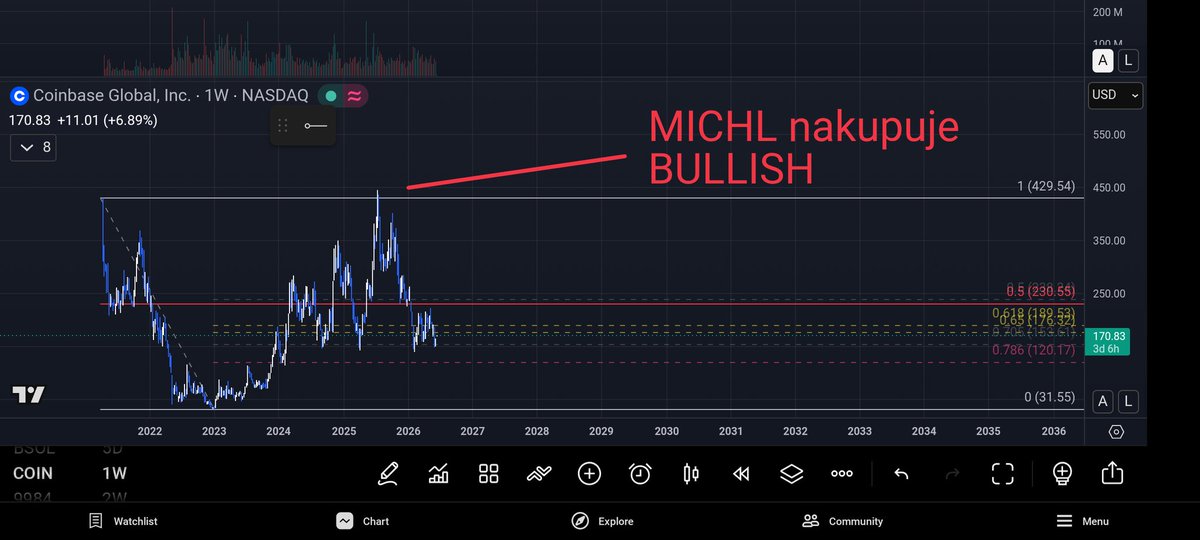The height and width of the screenshot is (540, 1200).
Task: Select the line tool on the floating toolbar
Action: tap(315, 125)
